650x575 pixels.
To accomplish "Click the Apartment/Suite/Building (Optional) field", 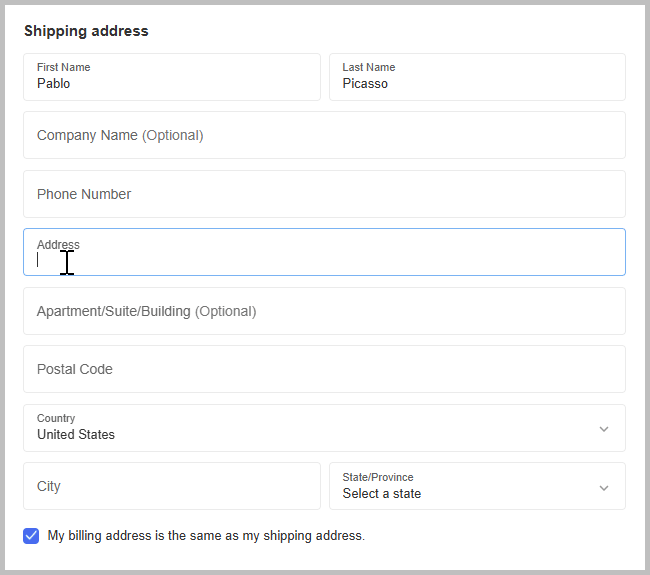I will (324, 311).
